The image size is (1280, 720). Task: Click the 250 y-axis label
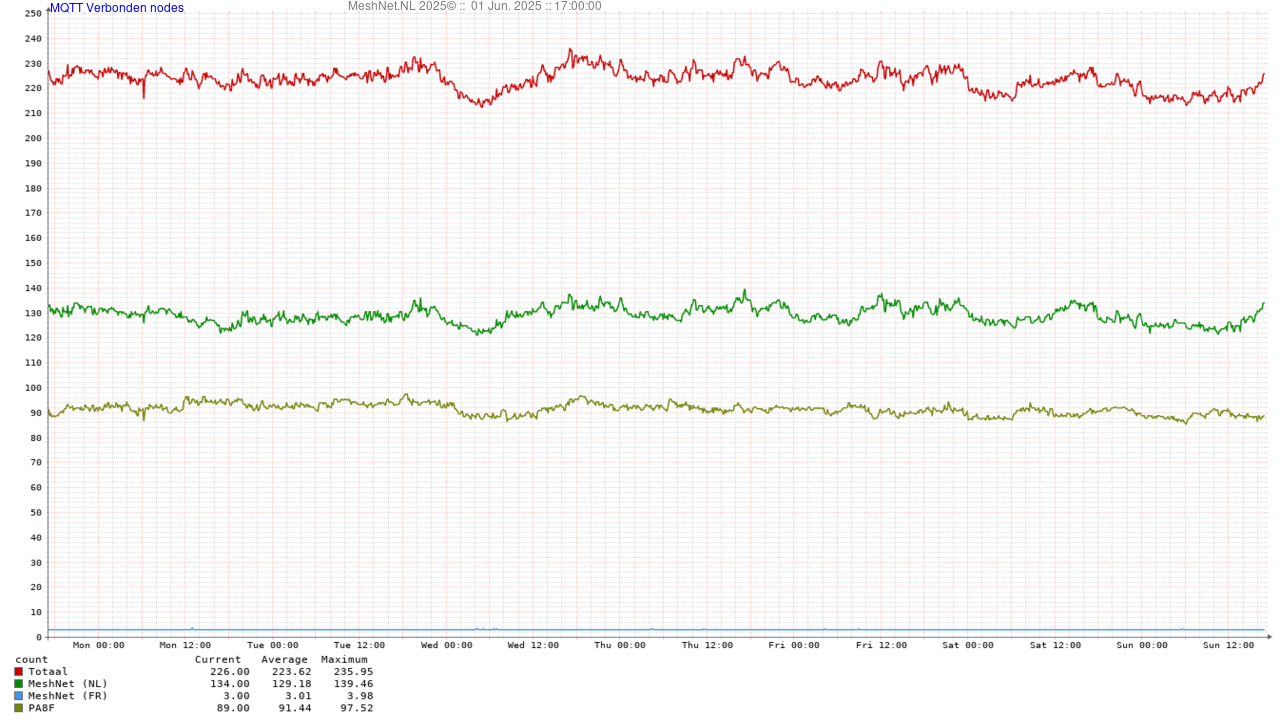(33, 14)
